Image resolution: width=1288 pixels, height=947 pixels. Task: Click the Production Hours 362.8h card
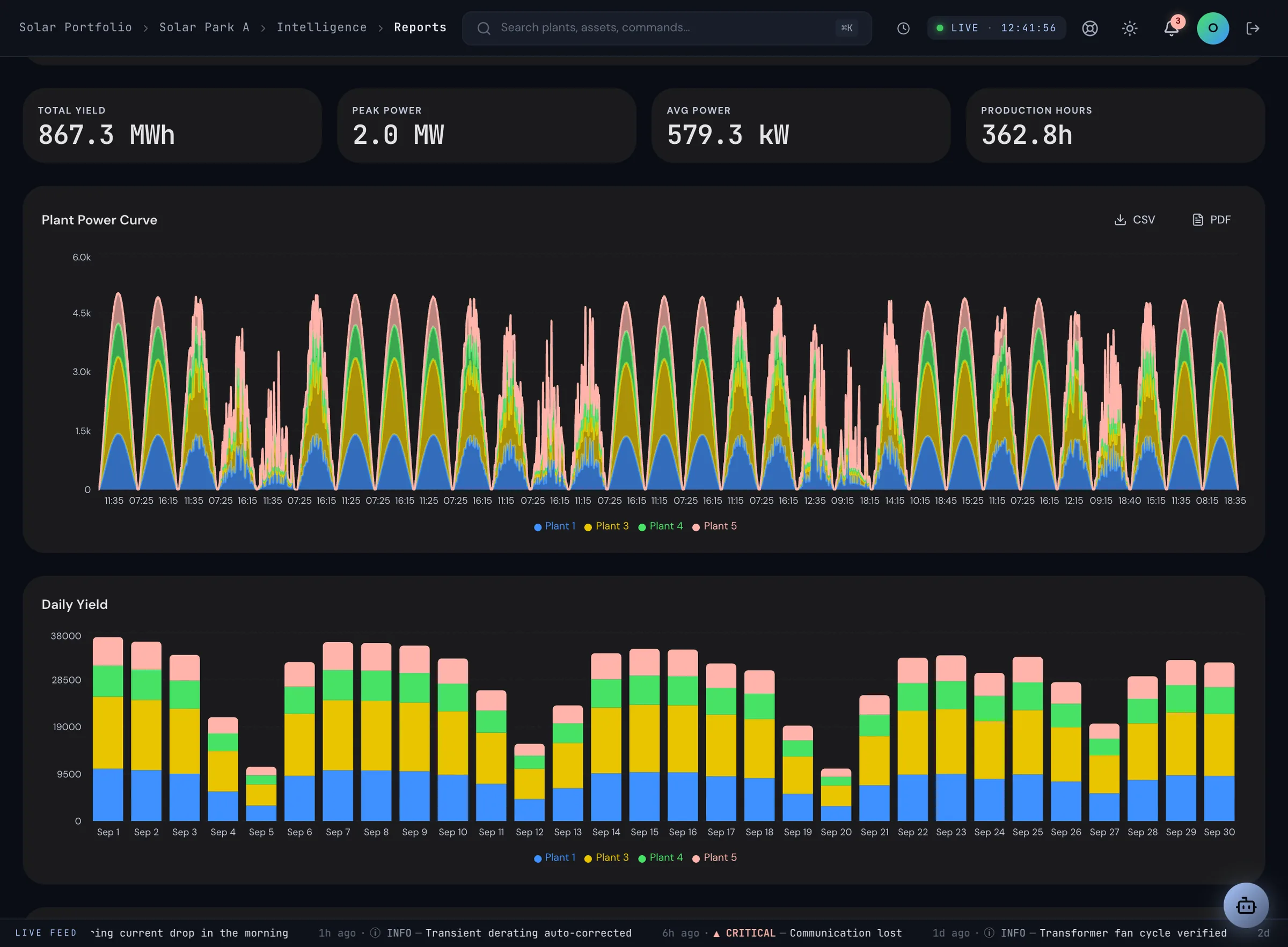pyautogui.click(x=1115, y=126)
